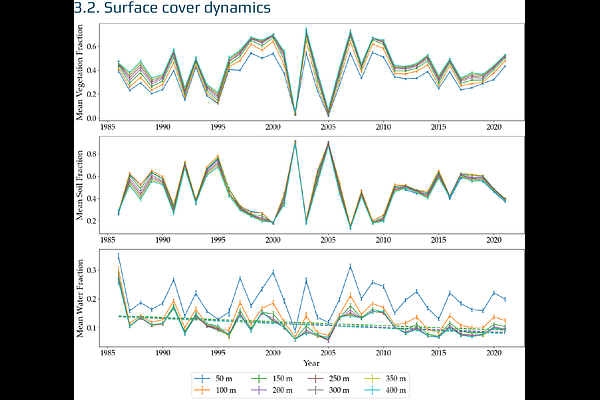Click the 2020 tick on the vegetation chart
This screenshot has width=600, height=400.
[493, 129]
